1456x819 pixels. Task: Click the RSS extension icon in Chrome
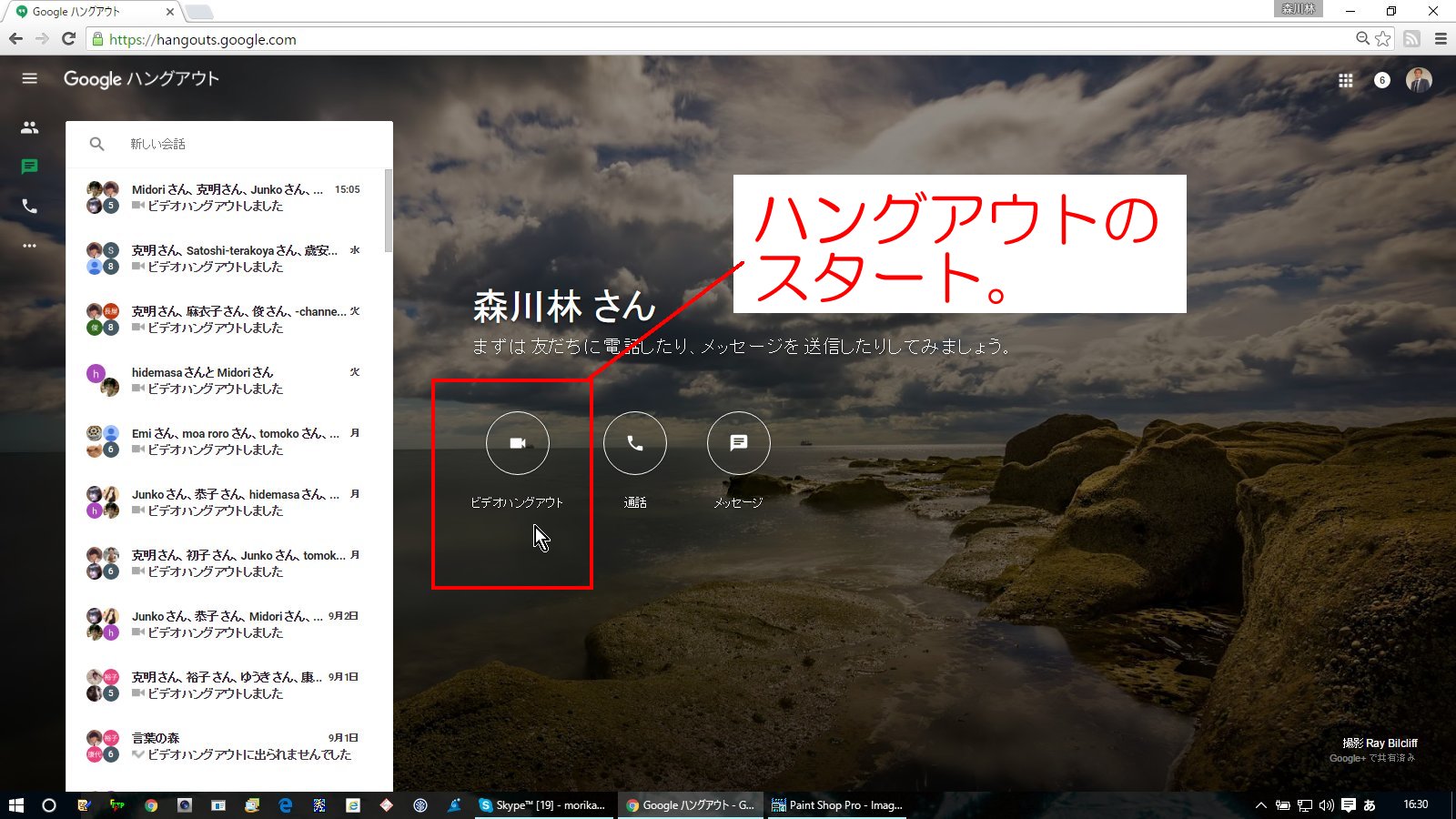tap(1411, 38)
